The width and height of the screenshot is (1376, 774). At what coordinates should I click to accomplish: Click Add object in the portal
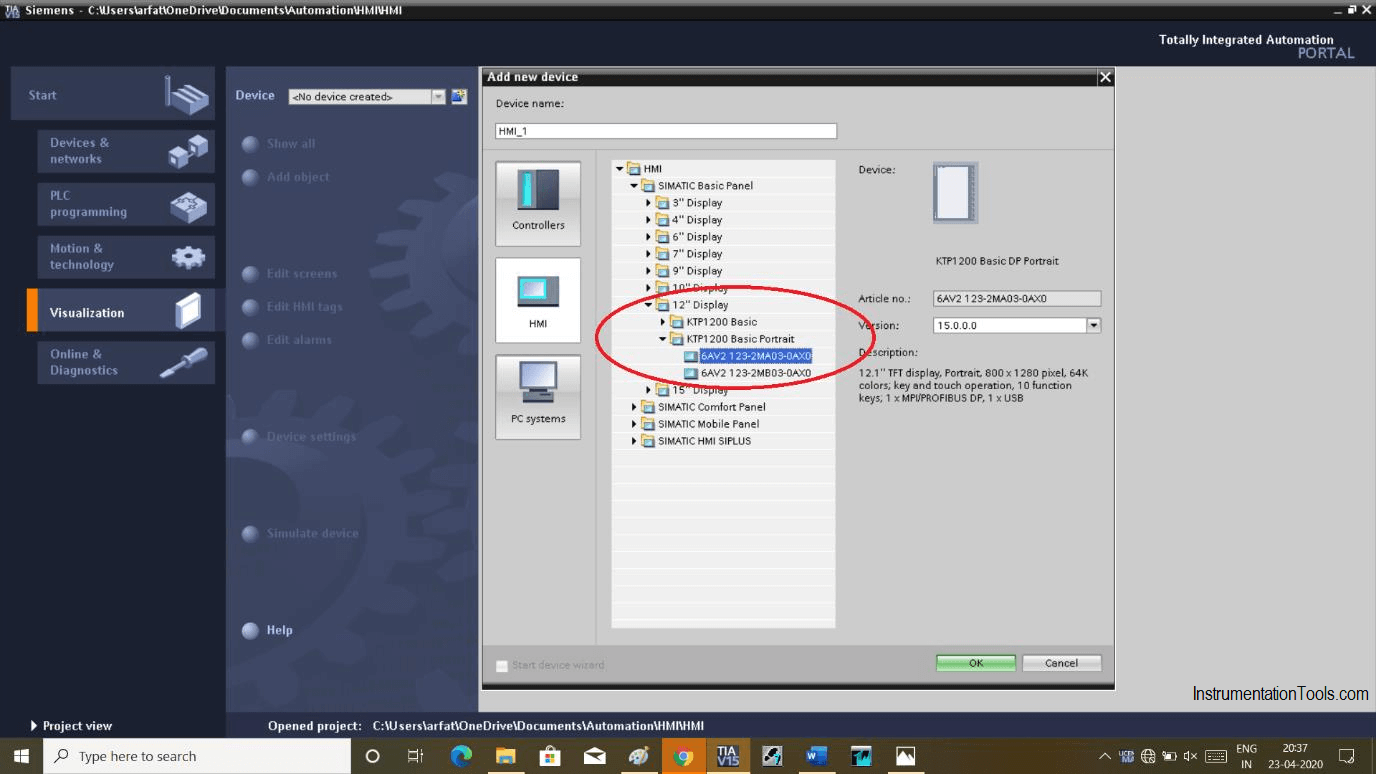coord(298,177)
